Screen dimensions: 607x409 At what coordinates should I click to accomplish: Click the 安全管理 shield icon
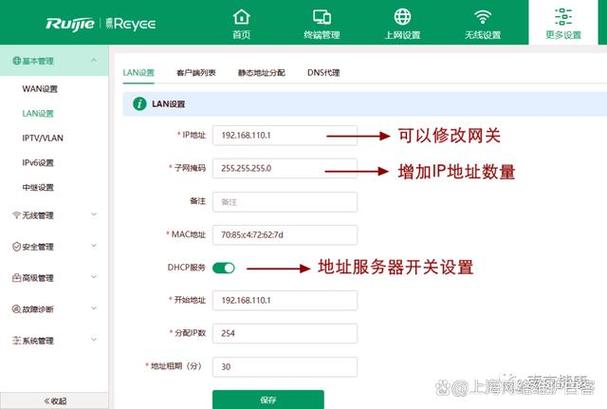(x=16, y=246)
